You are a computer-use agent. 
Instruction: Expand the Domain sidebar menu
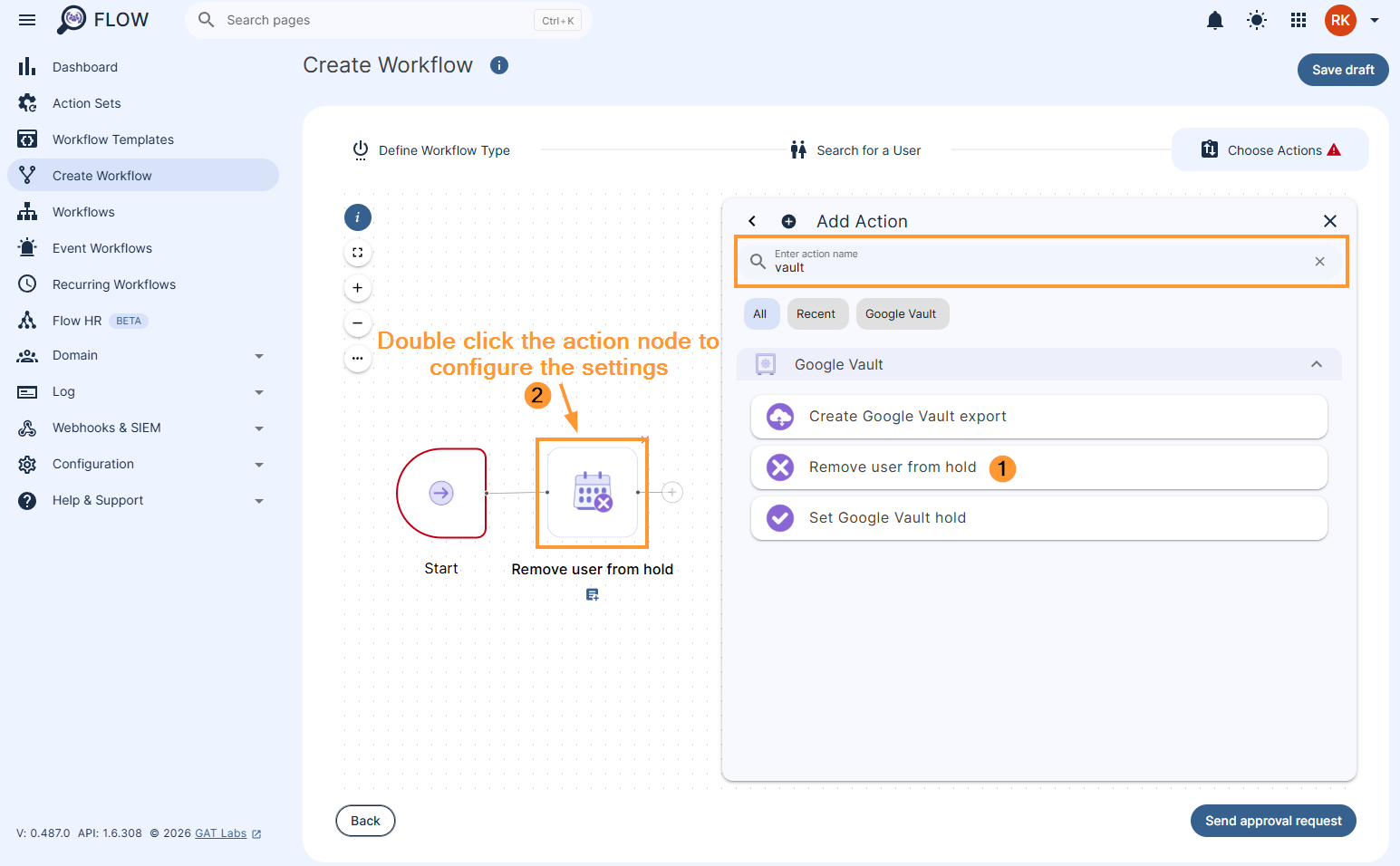[143, 356]
